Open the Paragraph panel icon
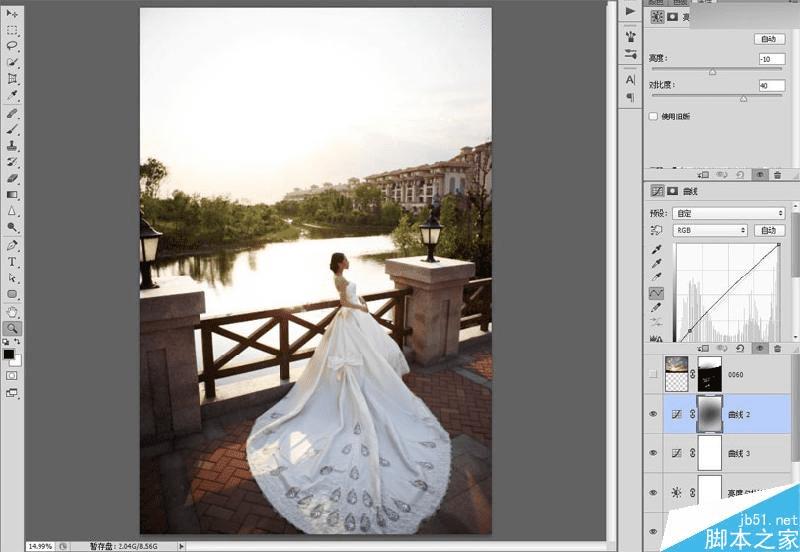The height and width of the screenshot is (552, 800). coord(631,97)
